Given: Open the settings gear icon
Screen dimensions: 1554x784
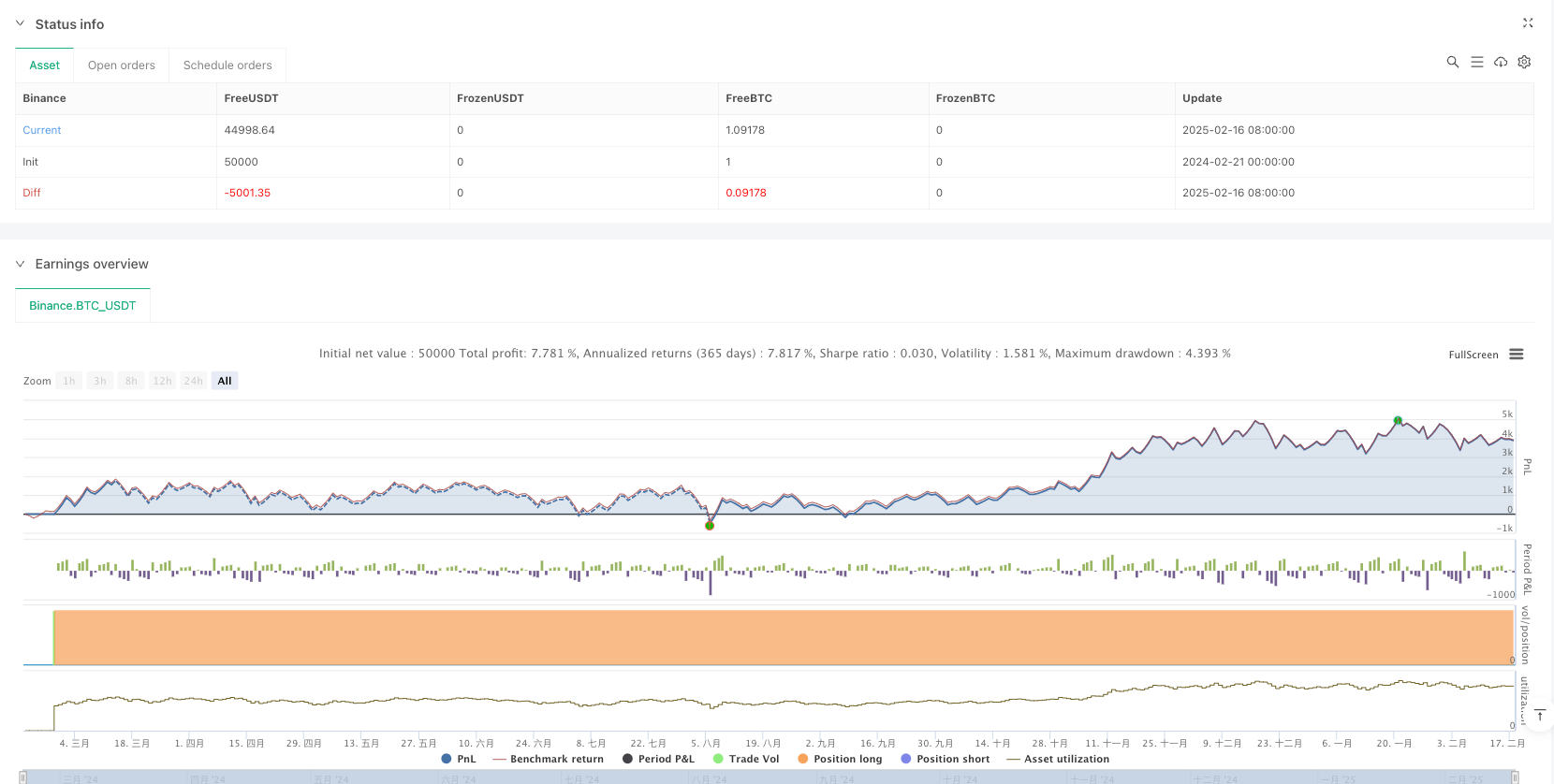Looking at the screenshot, I should [1524, 62].
